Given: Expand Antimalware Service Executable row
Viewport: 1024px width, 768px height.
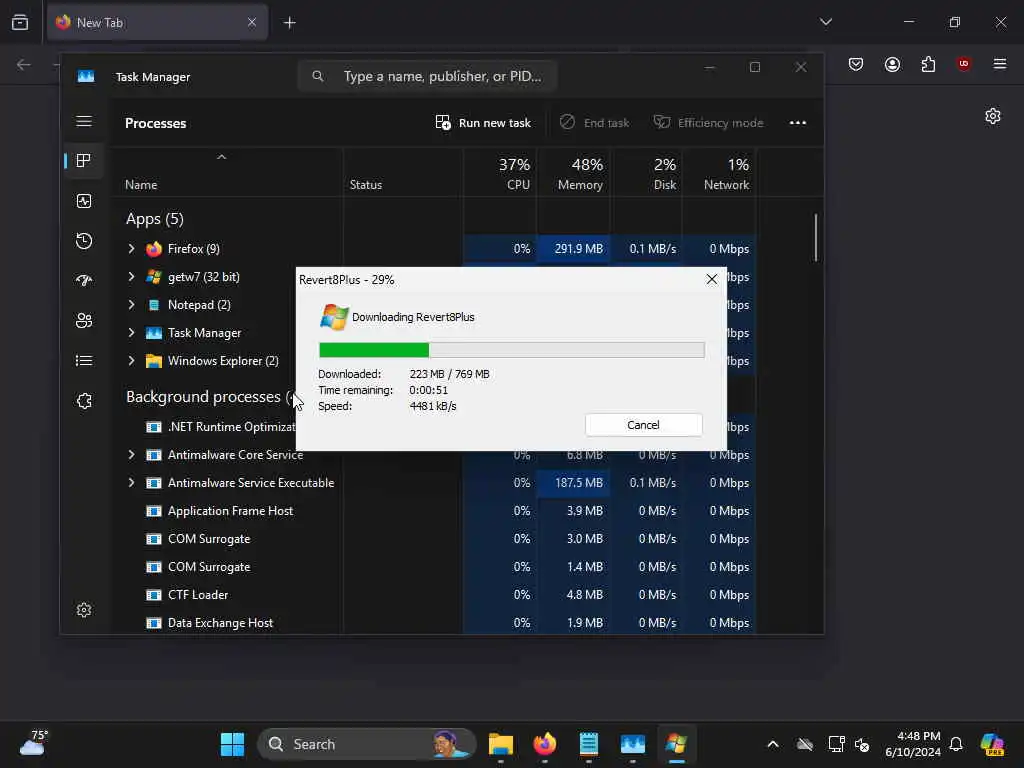Looking at the screenshot, I should tap(131, 483).
